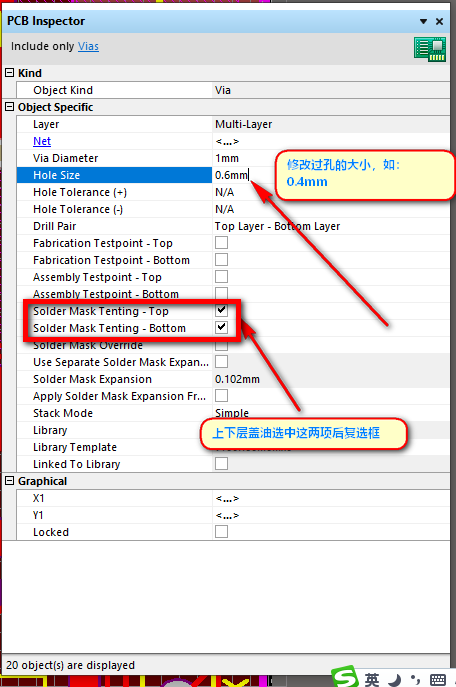Click the Vias filter link
Viewport: 456px width, 687px height.
point(88,46)
